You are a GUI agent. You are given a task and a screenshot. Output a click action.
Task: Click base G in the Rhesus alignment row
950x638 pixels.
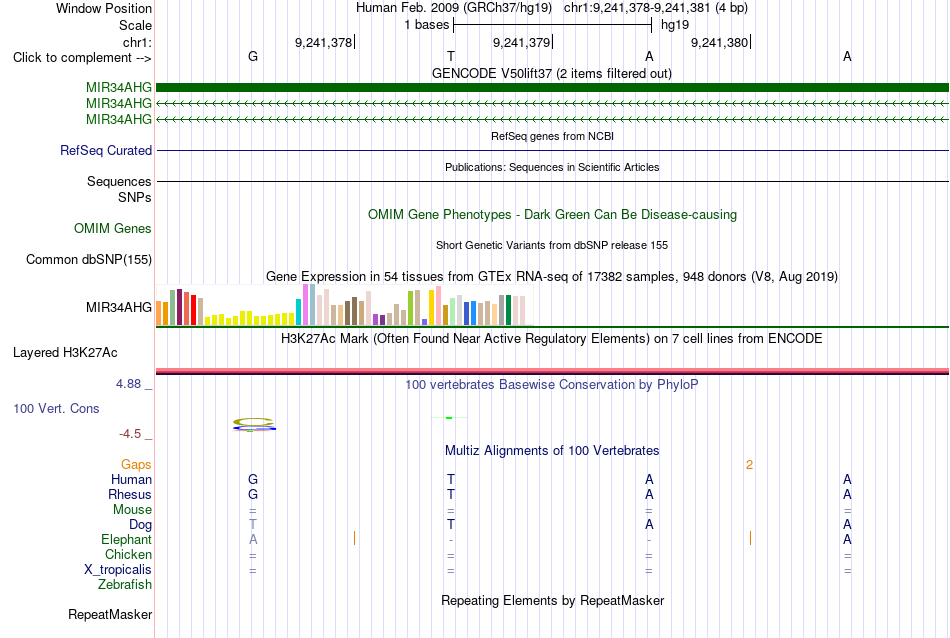(253, 494)
